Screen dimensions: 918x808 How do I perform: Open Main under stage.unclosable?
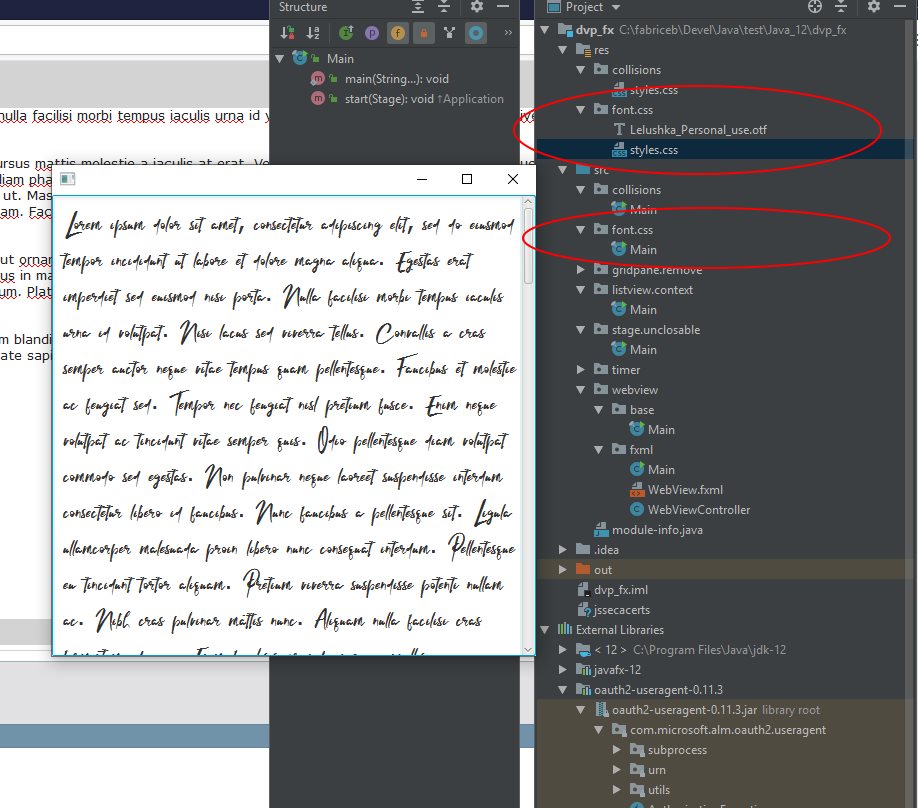[x=643, y=350]
